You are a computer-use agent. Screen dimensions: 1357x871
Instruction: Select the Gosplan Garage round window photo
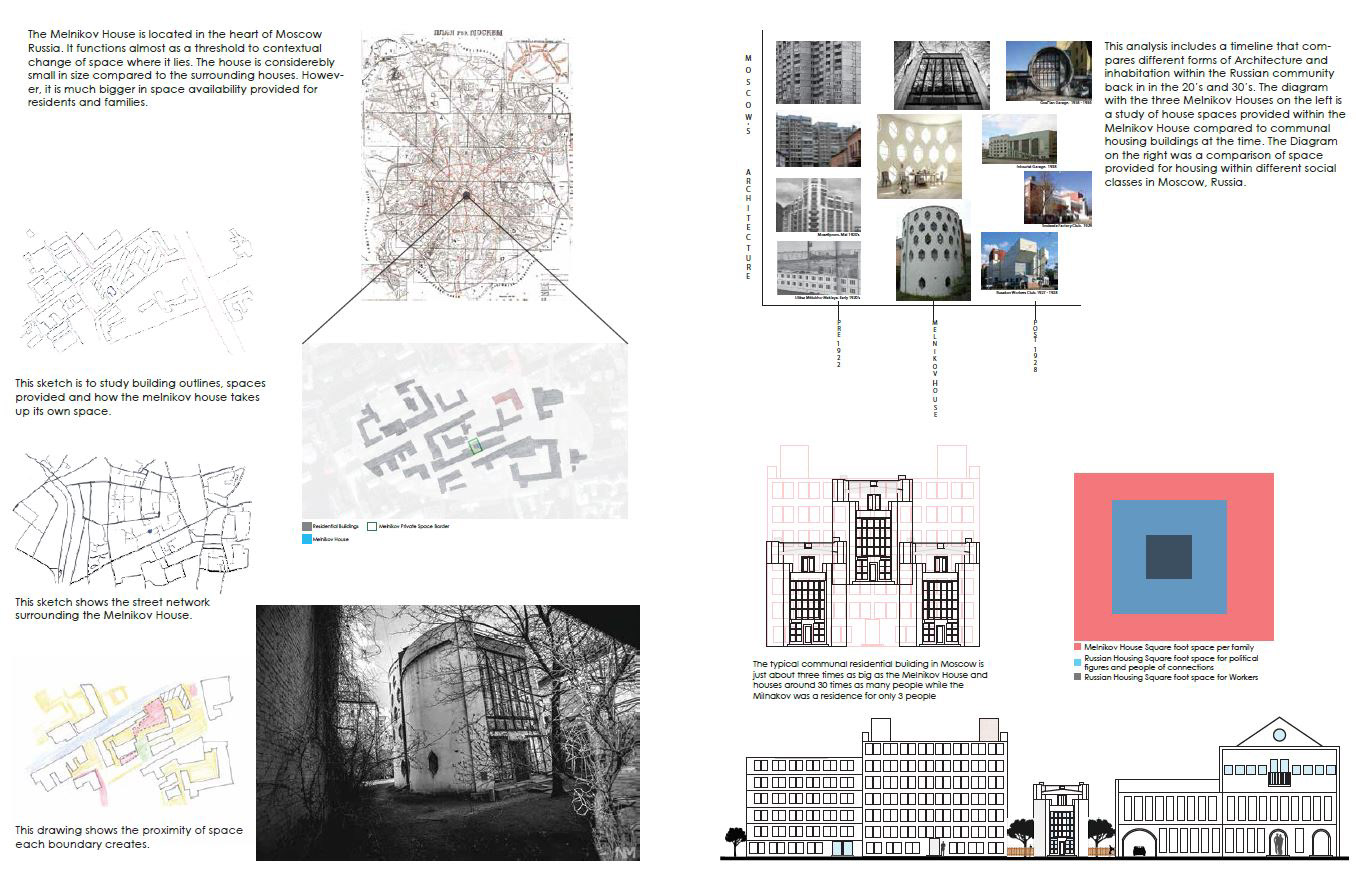pos(1047,72)
